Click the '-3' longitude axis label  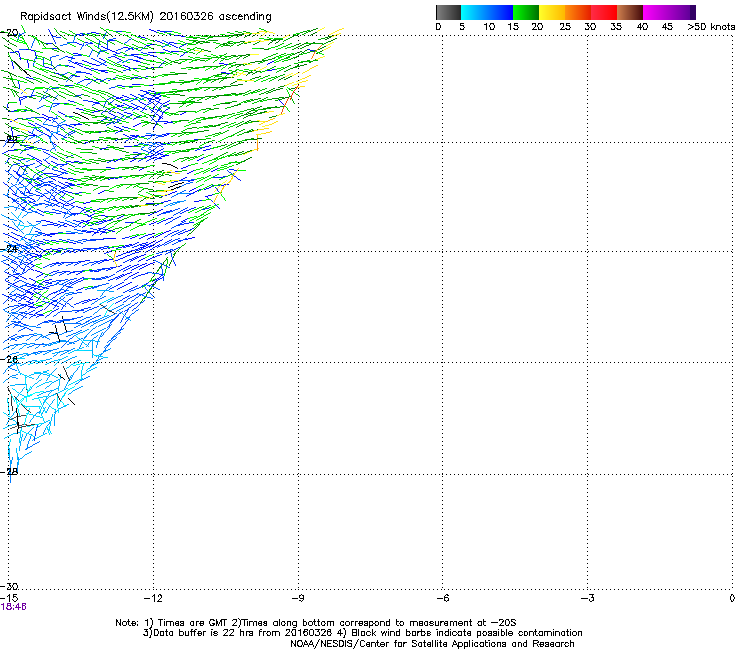pos(588,598)
